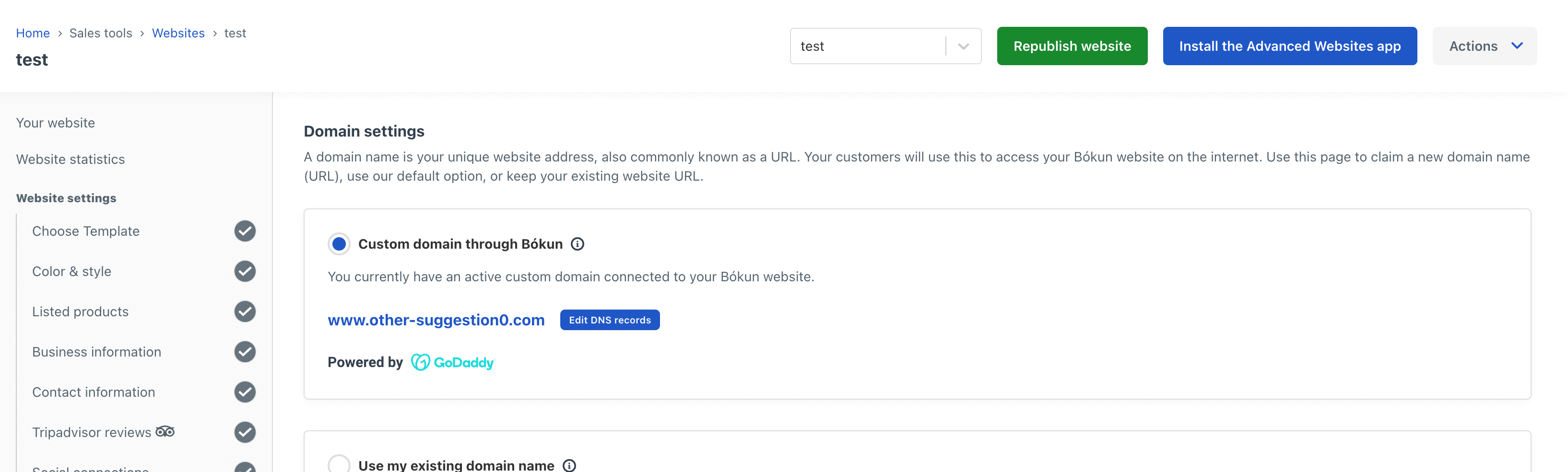Viewport: 1568px width, 472px height.
Task: Expand the Actions dropdown menu
Action: (1484, 46)
